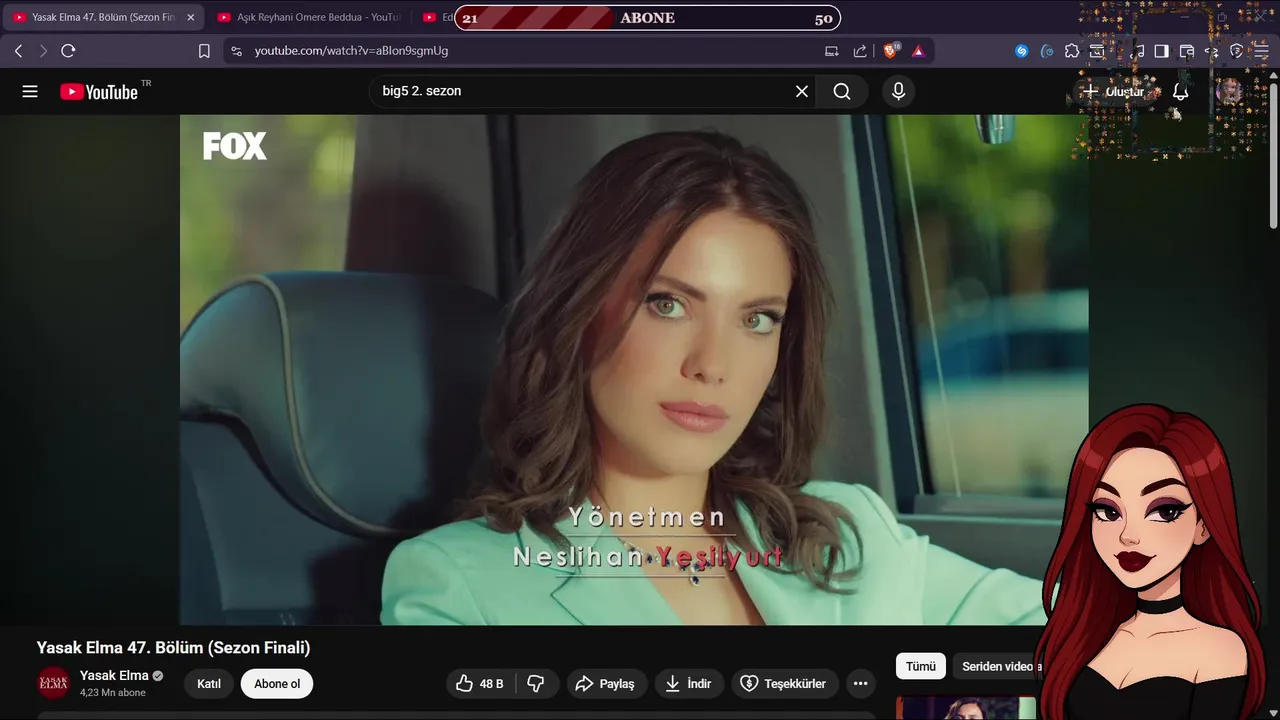Open the Yasak Elma channel name

tap(114, 675)
